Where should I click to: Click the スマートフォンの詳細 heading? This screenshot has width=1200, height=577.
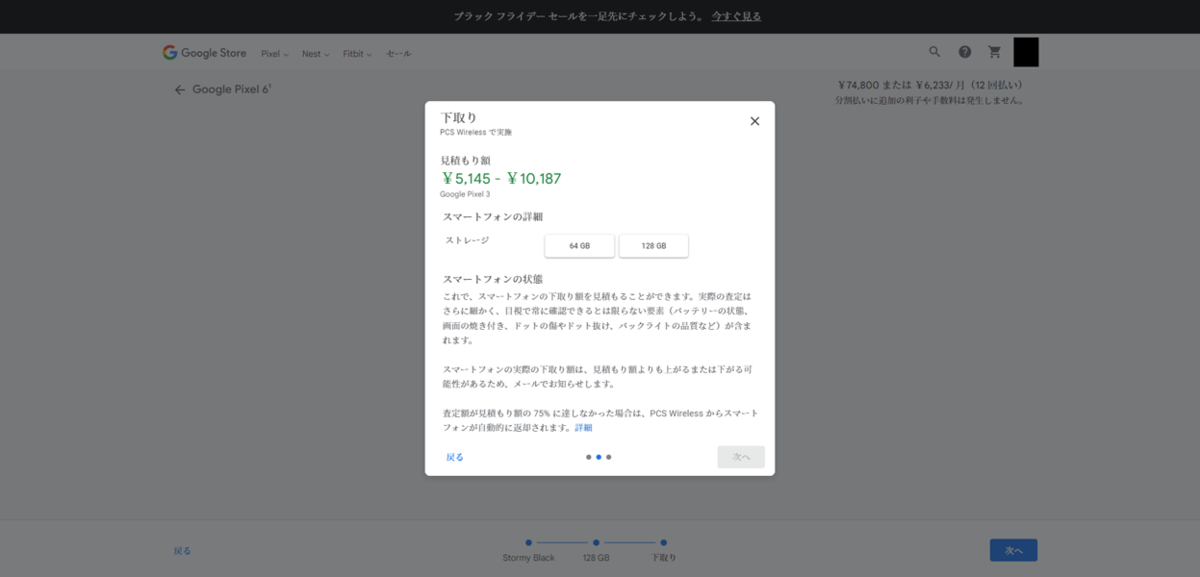tap(493, 217)
